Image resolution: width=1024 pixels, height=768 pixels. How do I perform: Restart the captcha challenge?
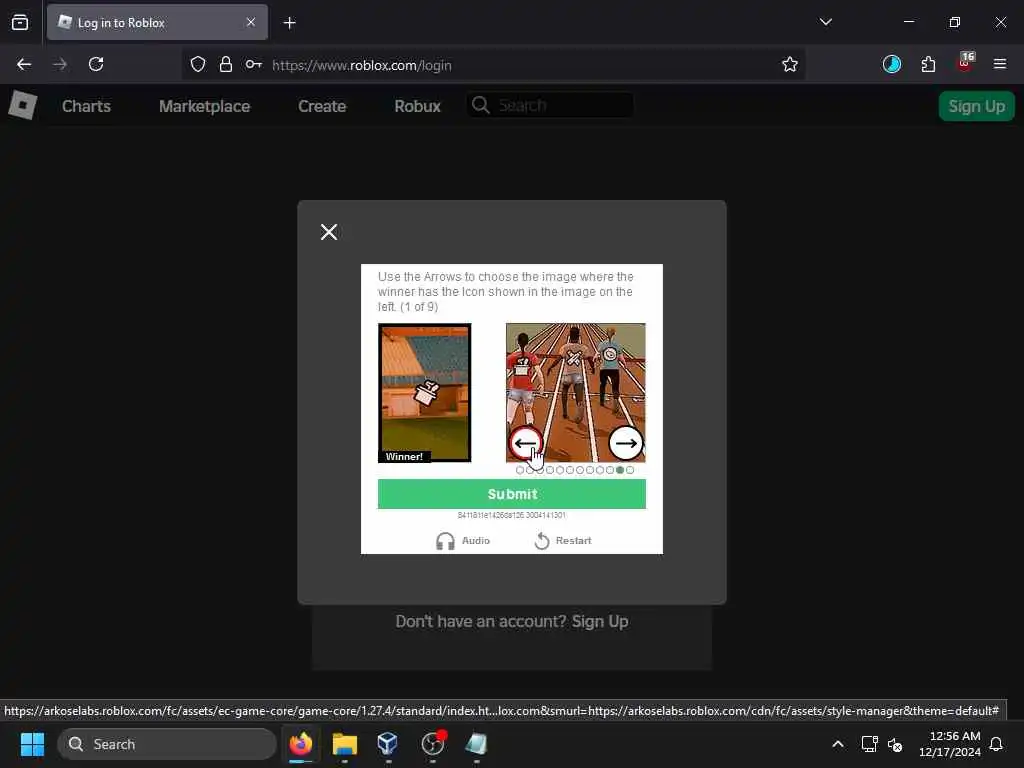click(x=563, y=541)
